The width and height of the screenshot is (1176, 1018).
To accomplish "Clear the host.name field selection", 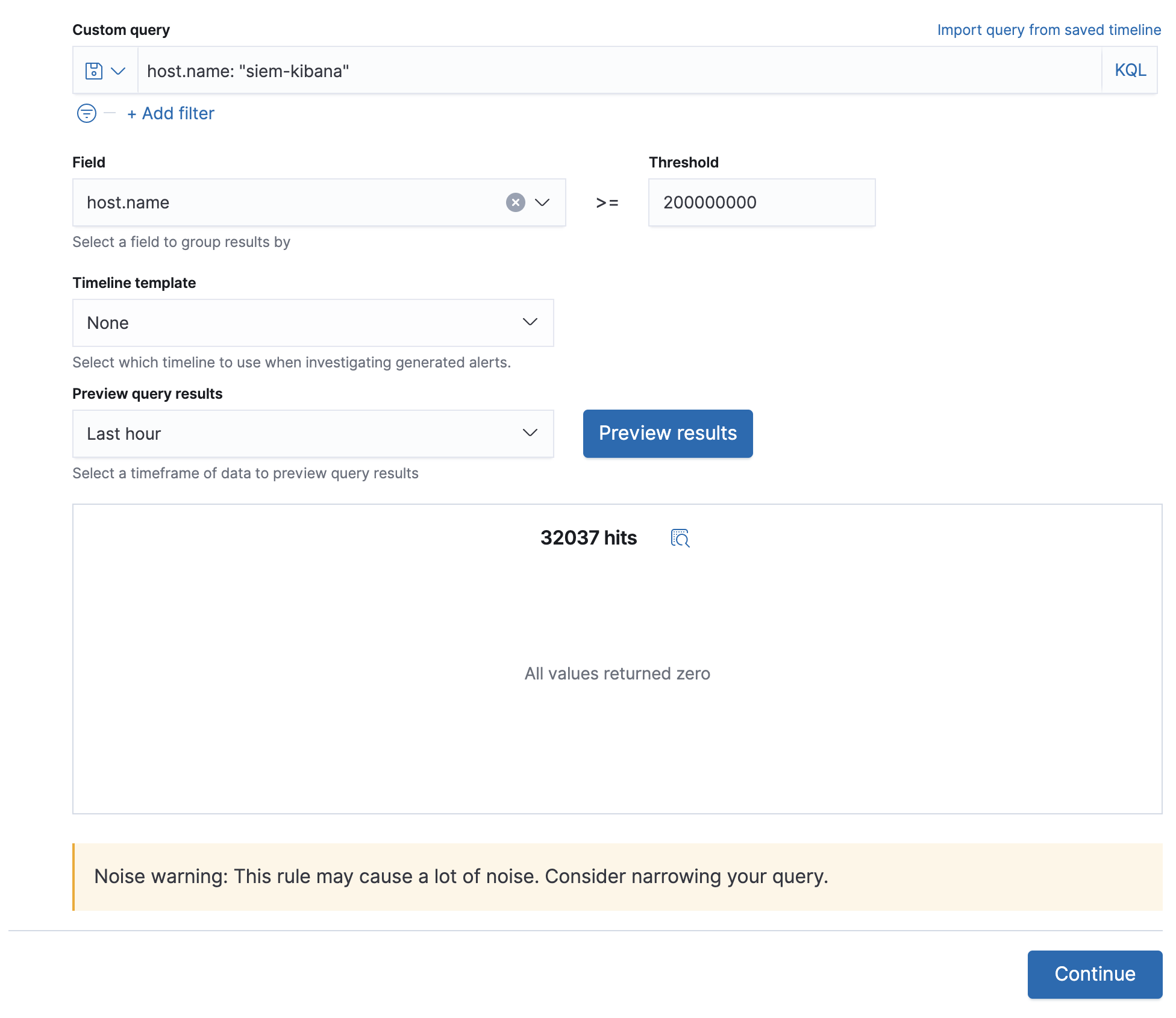I will click(515, 202).
